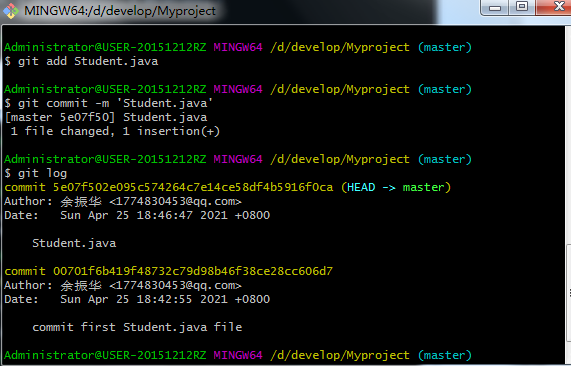The width and height of the screenshot is (571, 366).
Task: Click the '(HEAD -> master)' ref label
Action: 396,187
